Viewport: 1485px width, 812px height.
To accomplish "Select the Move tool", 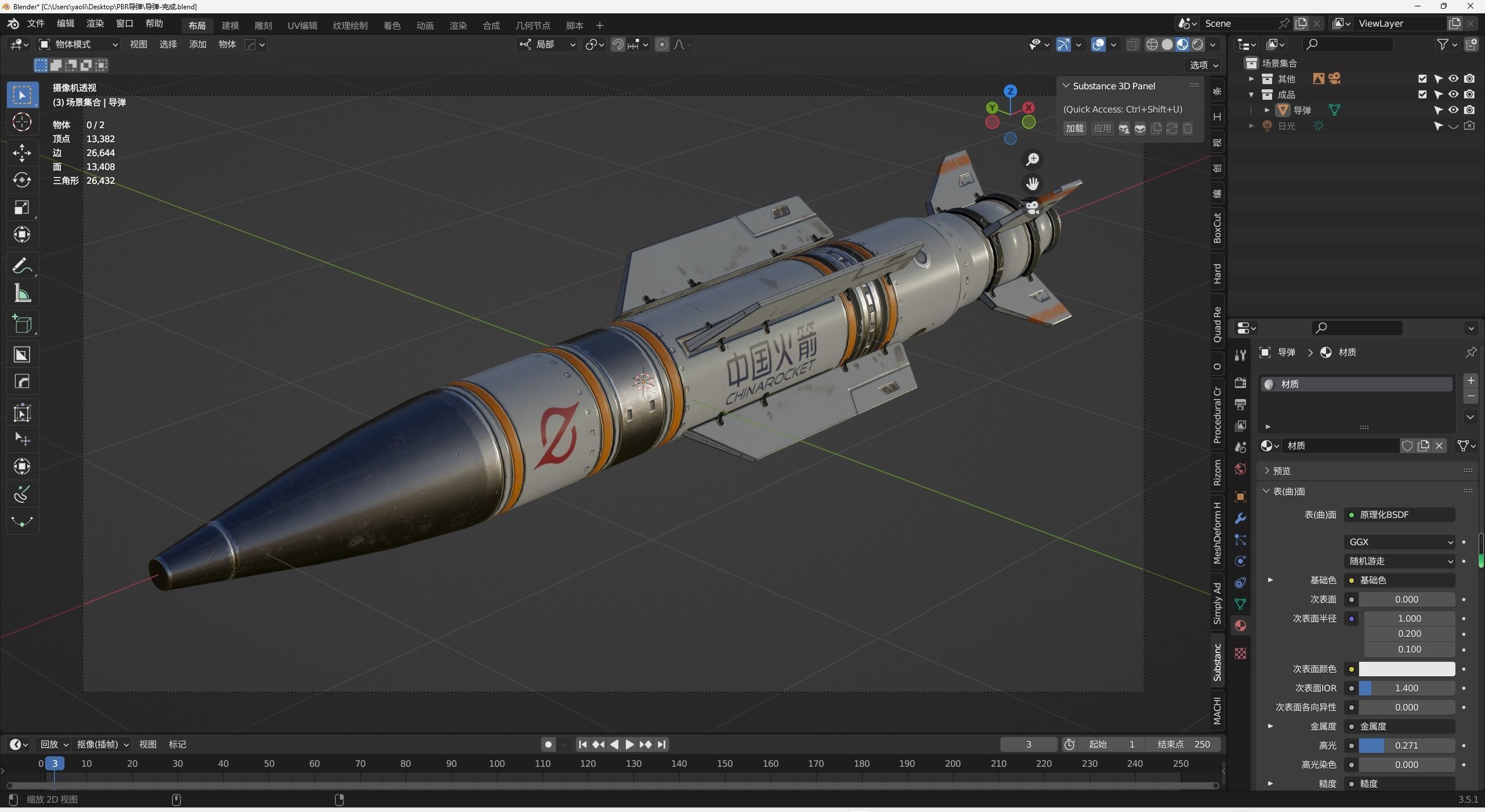I will tap(22, 153).
